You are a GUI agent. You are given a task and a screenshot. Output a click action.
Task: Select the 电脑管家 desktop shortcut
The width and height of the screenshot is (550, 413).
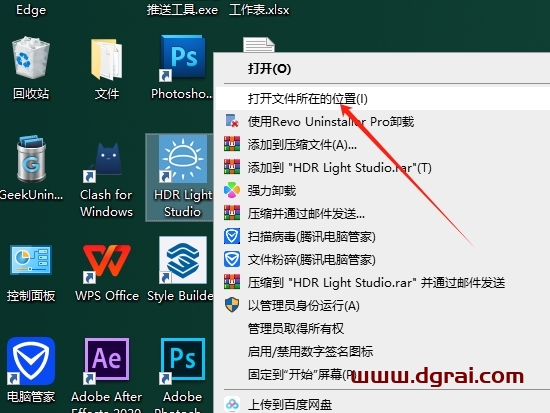31,361
